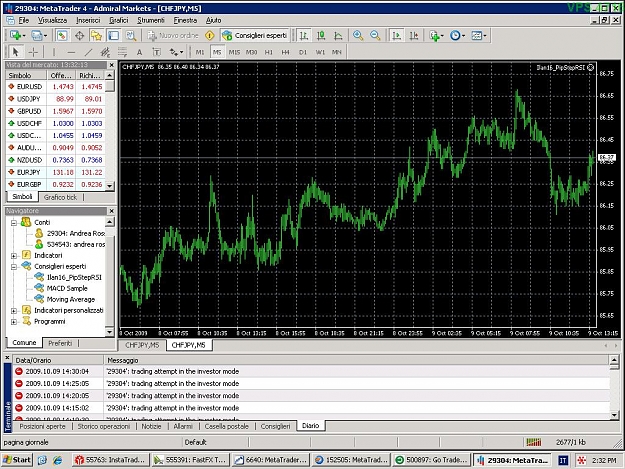This screenshot has width=625, height=469.
Task: Switch chart to candlesticks icon
Action: click(320, 35)
